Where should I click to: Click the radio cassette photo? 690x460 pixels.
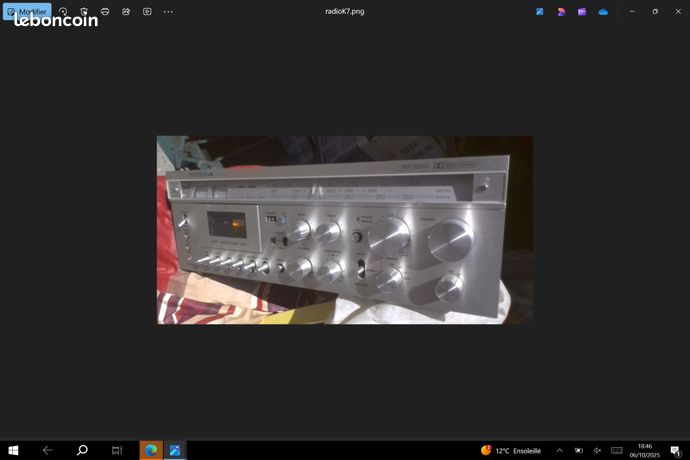[344, 230]
